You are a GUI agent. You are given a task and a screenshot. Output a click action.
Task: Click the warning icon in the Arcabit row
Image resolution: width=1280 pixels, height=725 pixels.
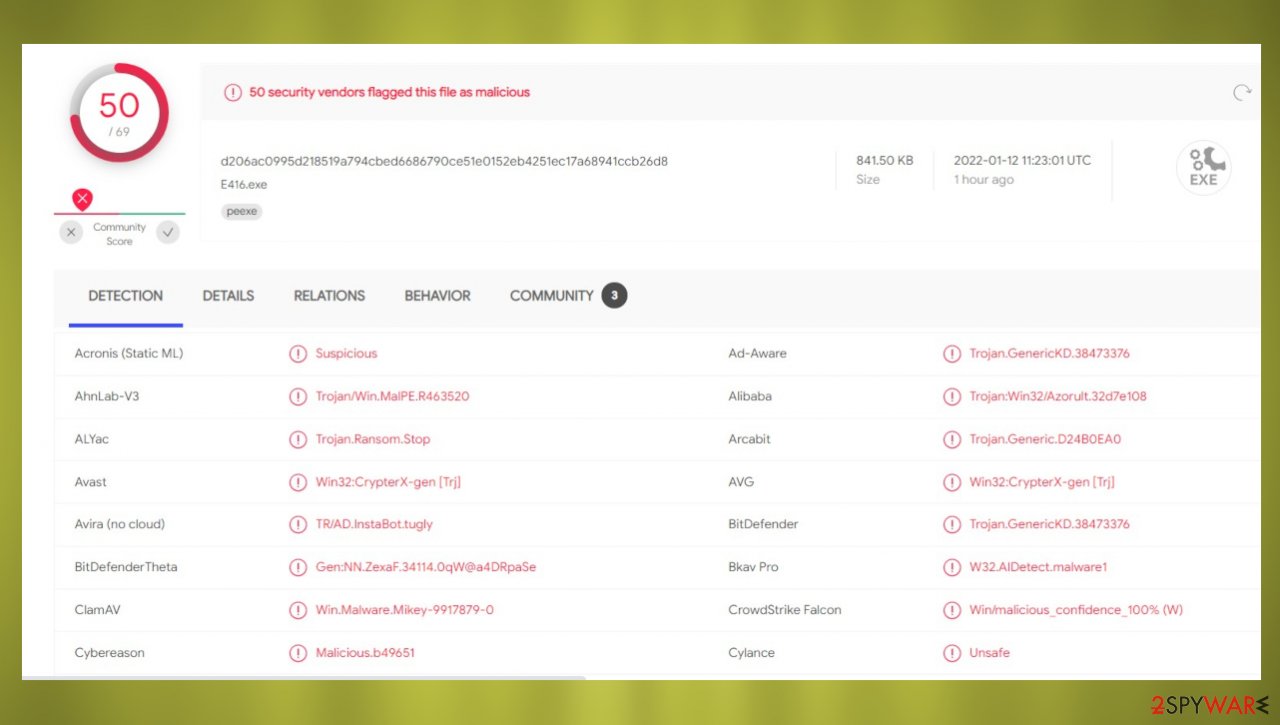[x=952, y=439]
